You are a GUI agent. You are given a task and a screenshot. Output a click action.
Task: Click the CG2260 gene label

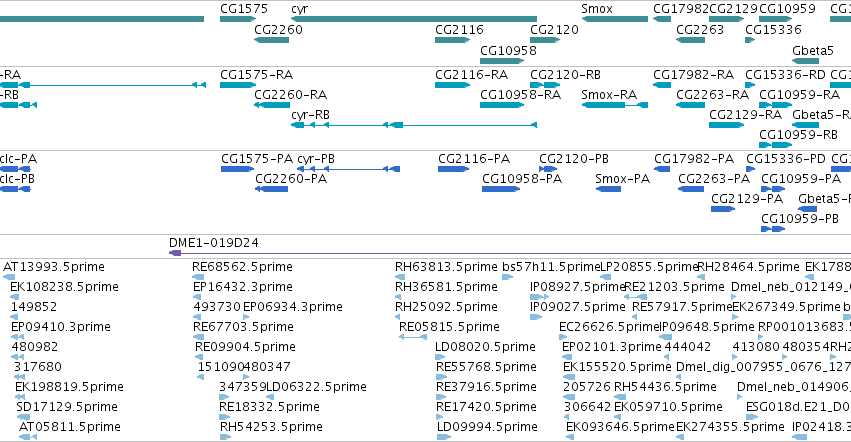point(278,29)
